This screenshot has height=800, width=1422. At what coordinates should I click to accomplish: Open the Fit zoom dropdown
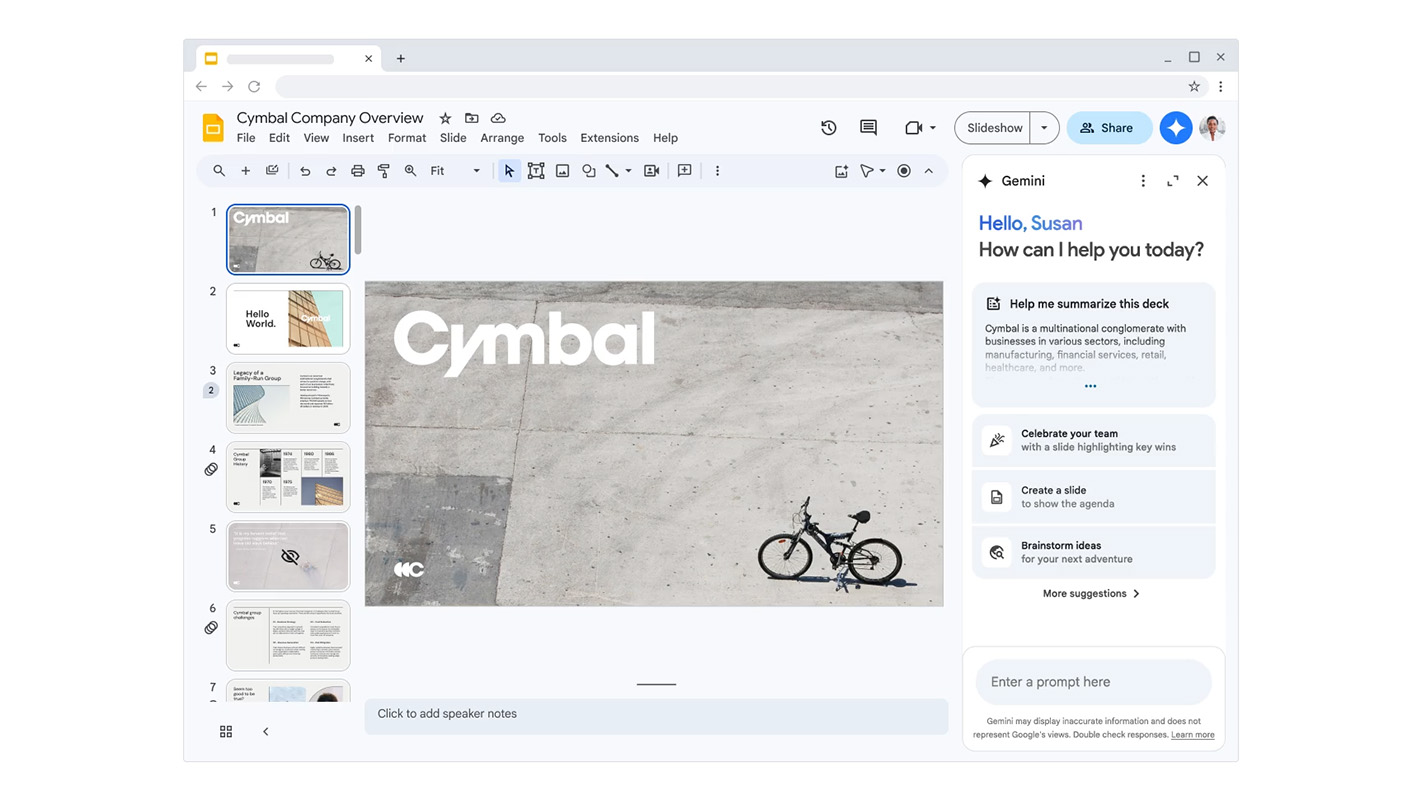455,171
